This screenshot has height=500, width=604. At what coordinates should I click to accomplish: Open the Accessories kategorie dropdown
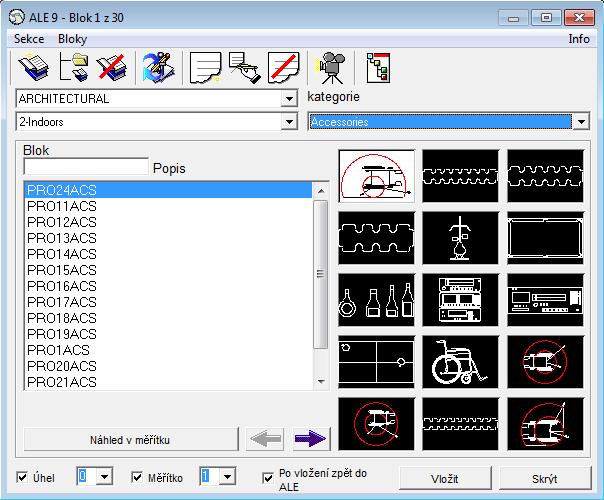pos(581,122)
